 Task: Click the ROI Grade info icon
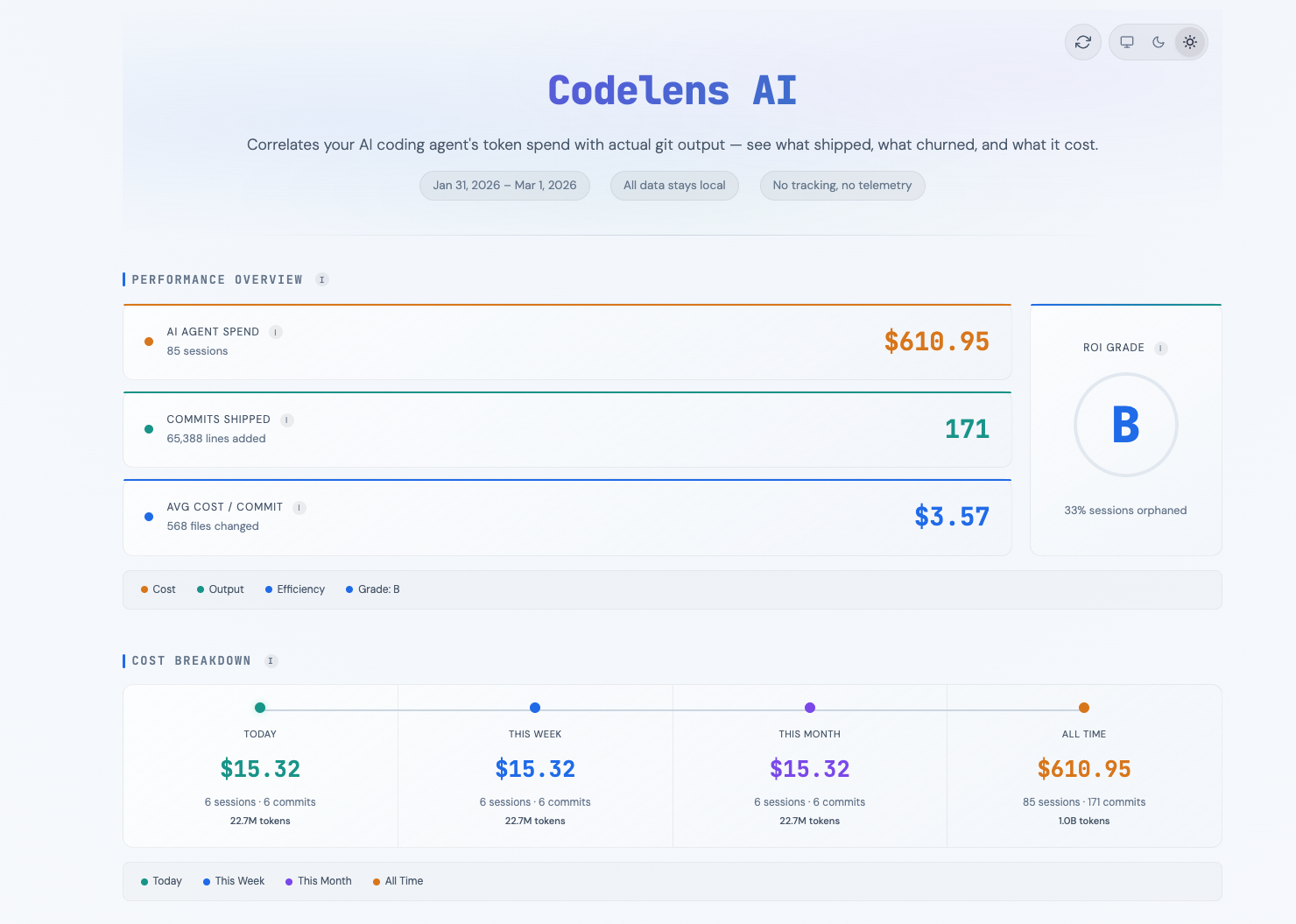click(x=1161, y=348)
